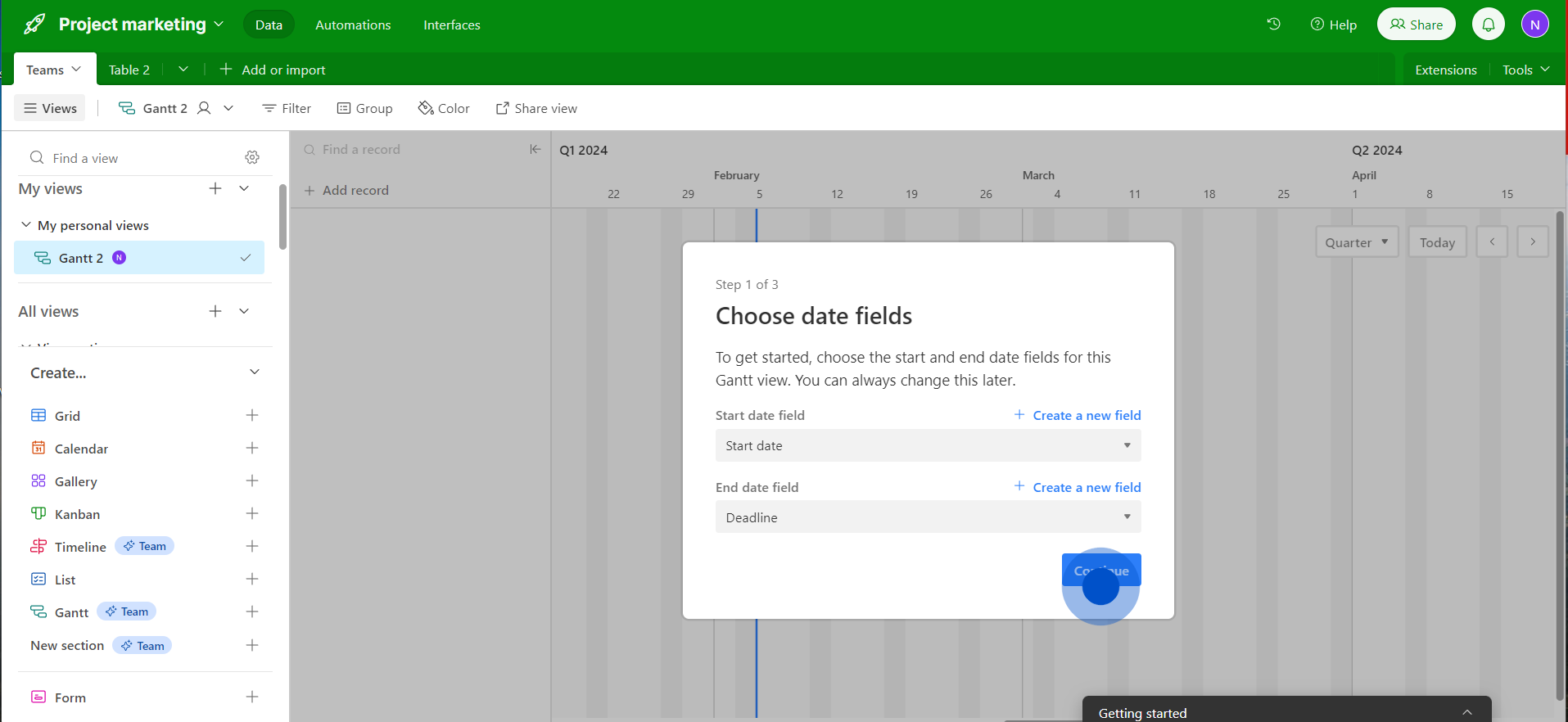Click the view settings gear icon
The image size is (1568, 722).
[252, 157]
